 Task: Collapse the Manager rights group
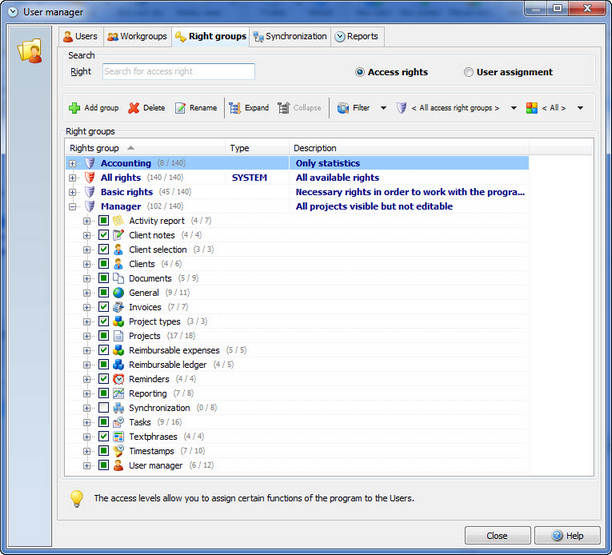tap(73, 207)
